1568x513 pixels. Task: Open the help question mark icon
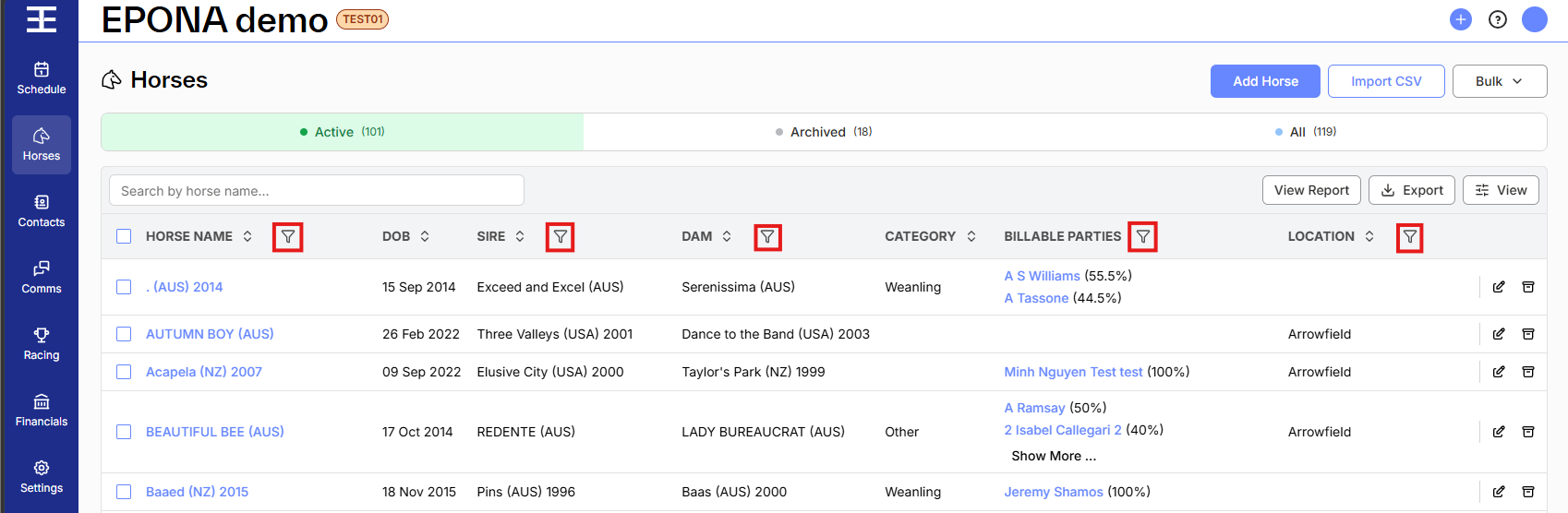1498,19
